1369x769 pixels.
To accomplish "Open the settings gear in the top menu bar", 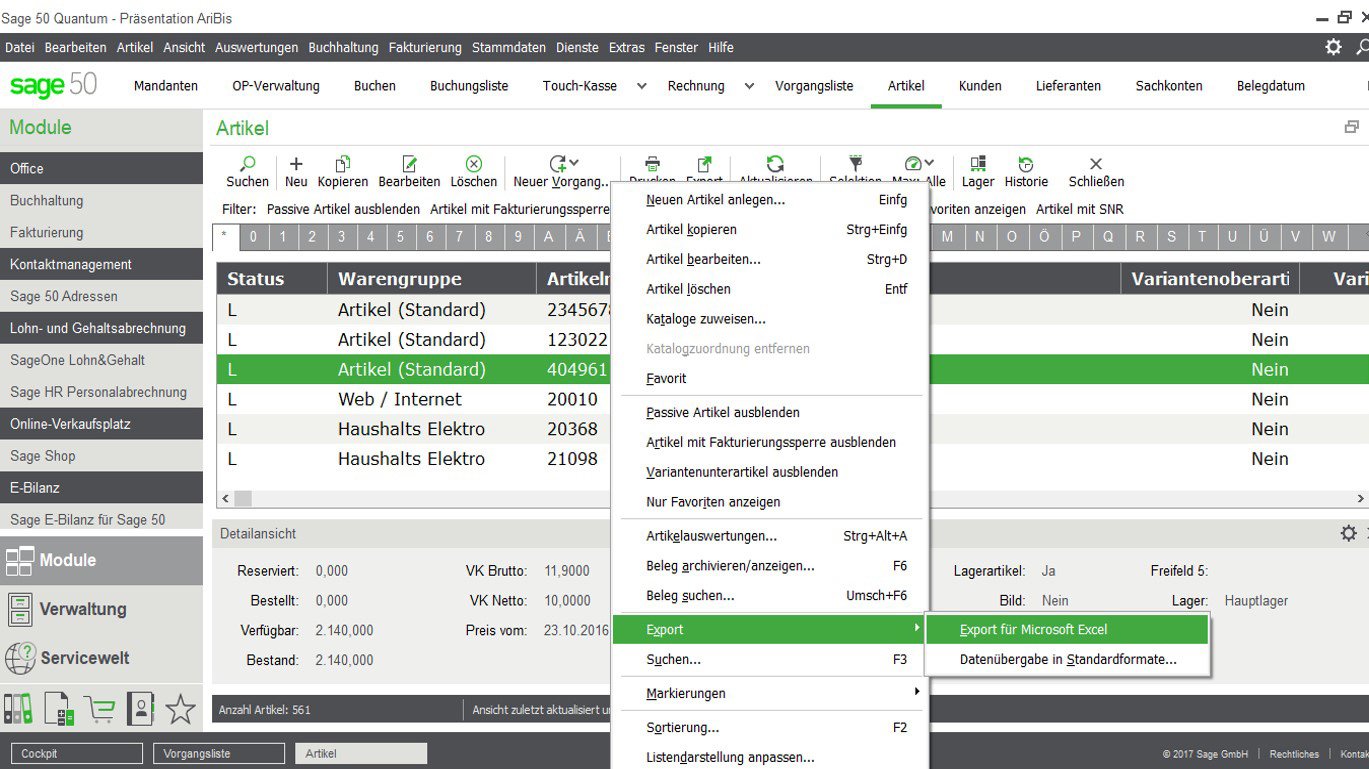I will click(x=1333, y=47).
